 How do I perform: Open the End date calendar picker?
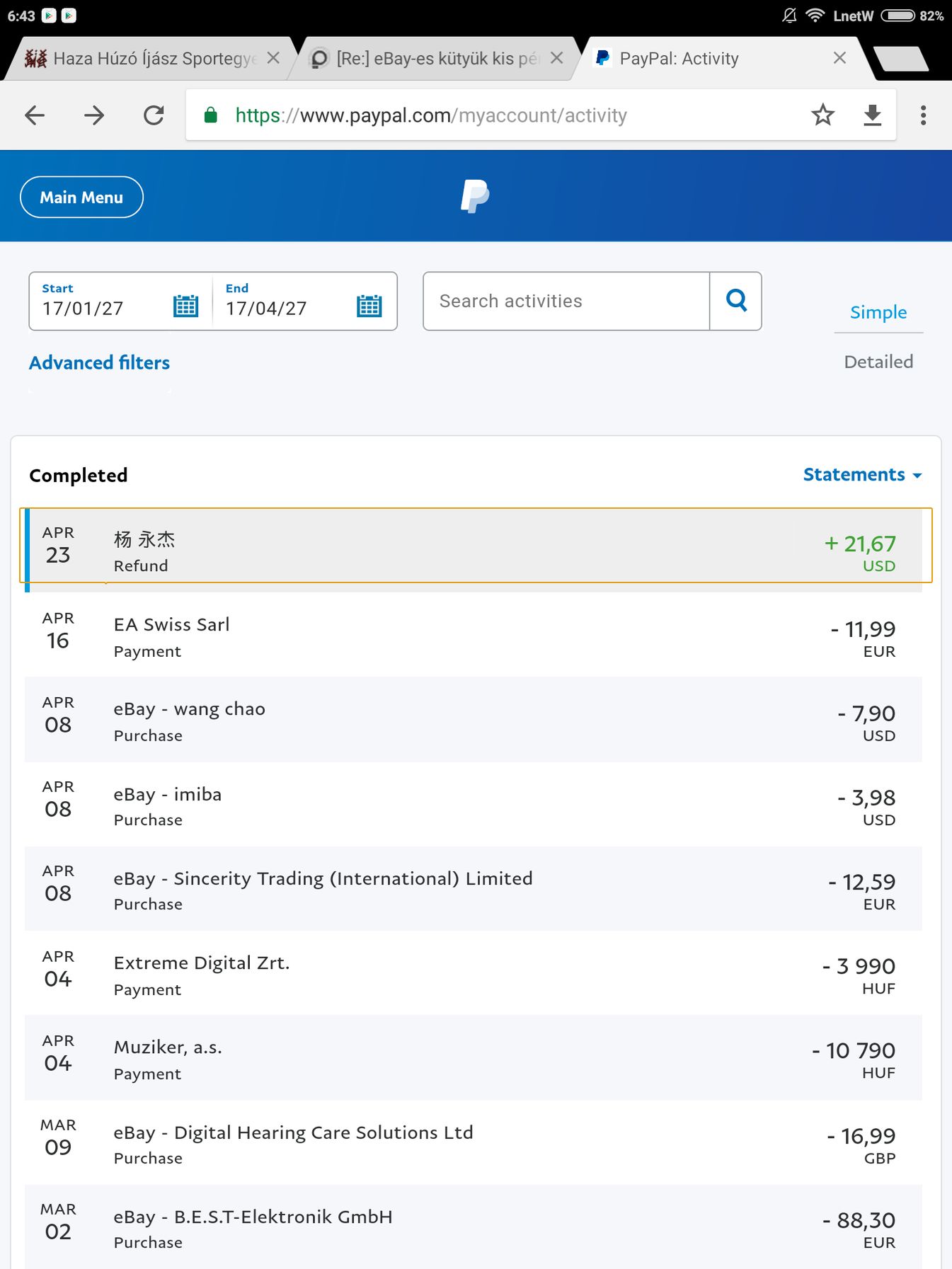tap(369, 306)
